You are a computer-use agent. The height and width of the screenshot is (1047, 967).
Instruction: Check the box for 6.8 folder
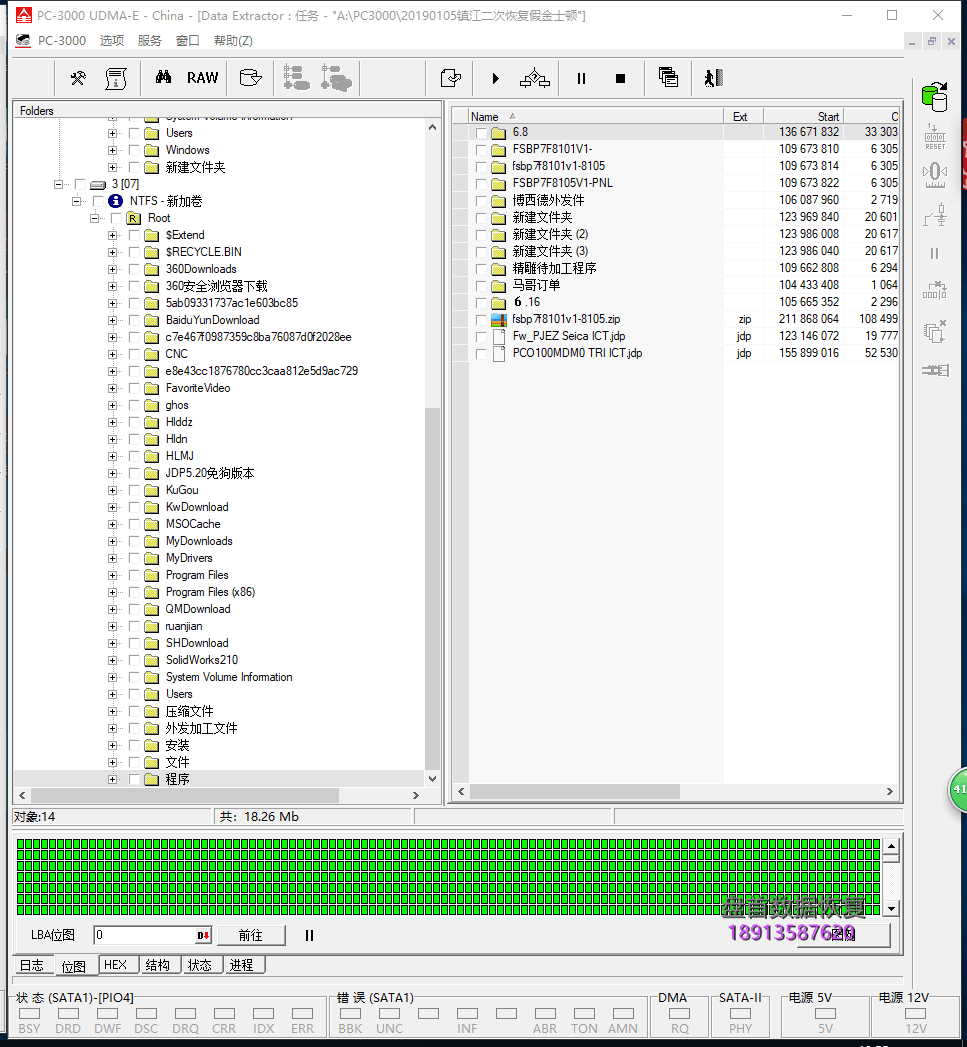tap(481, 132)
